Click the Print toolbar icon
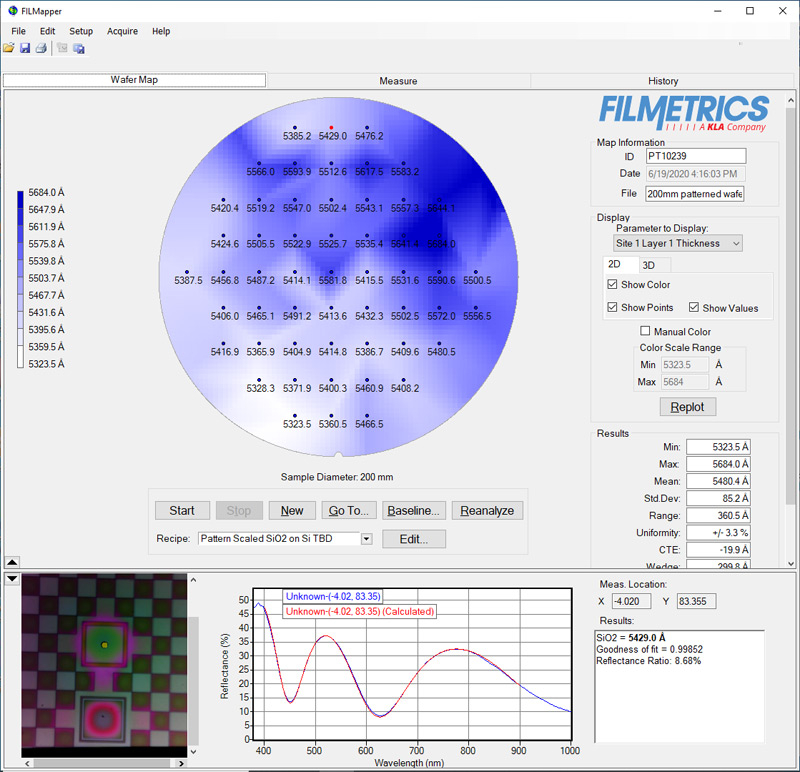This screenshot has width=800, height=772. click(41, 48)
